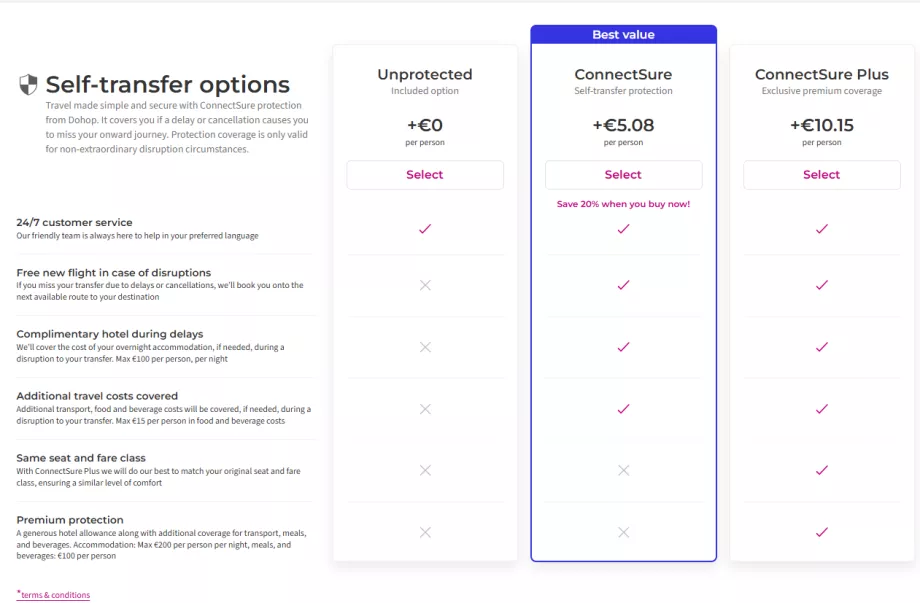Image resolution: width=920 pixels, height=603 pixels.
Task: Click the 24/7 customer service checkmark under ConnectSure
Action: tap(623, 228)
